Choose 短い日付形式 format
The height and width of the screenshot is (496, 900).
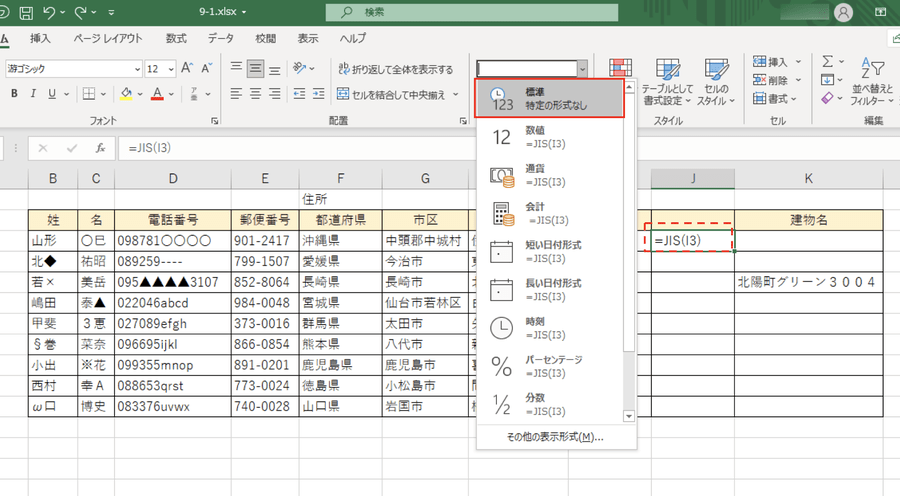click(549, 252)
